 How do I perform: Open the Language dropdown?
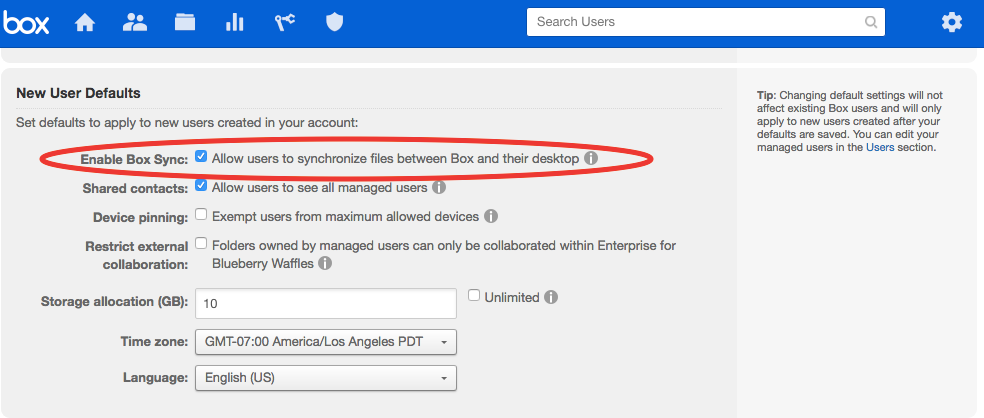tap(326, 378)
